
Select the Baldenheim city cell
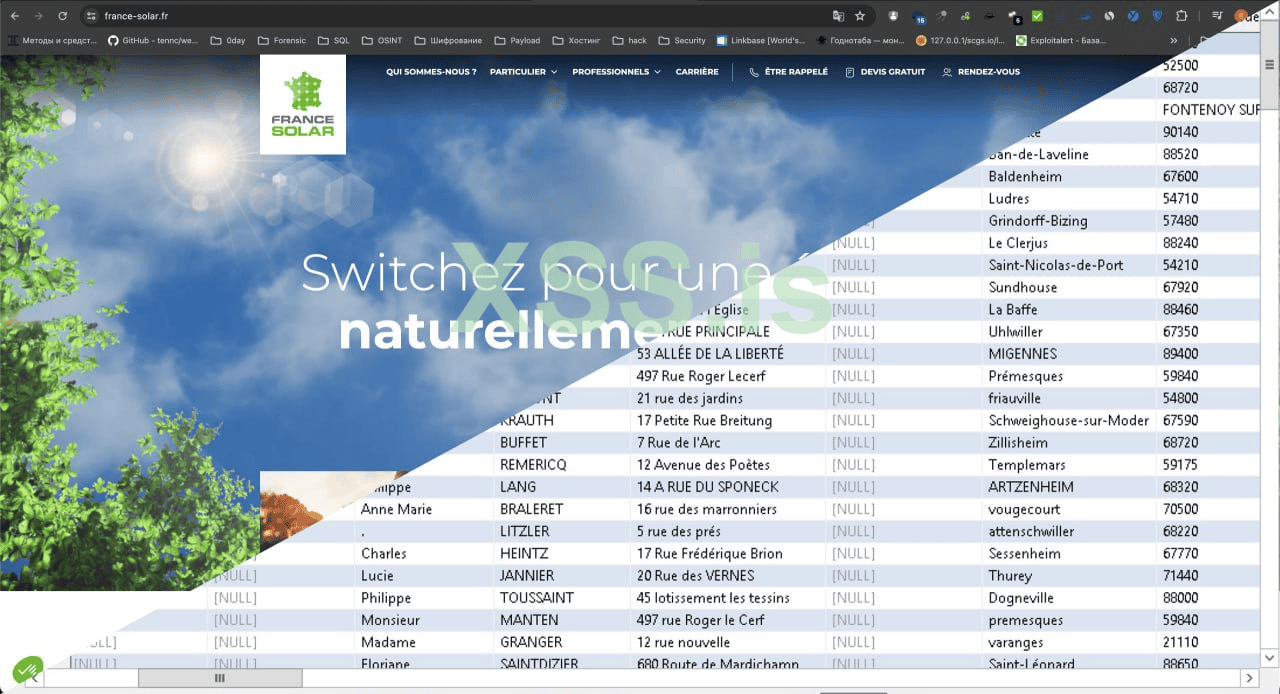coord(1069,176)
